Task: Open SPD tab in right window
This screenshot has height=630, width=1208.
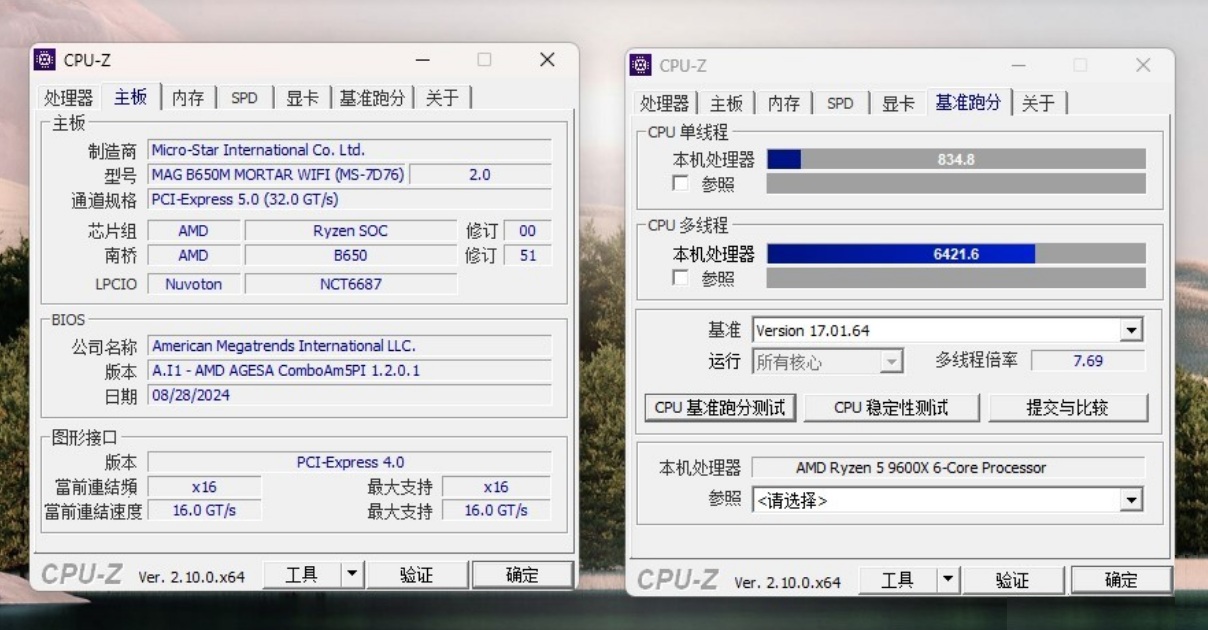Action: 840,103
